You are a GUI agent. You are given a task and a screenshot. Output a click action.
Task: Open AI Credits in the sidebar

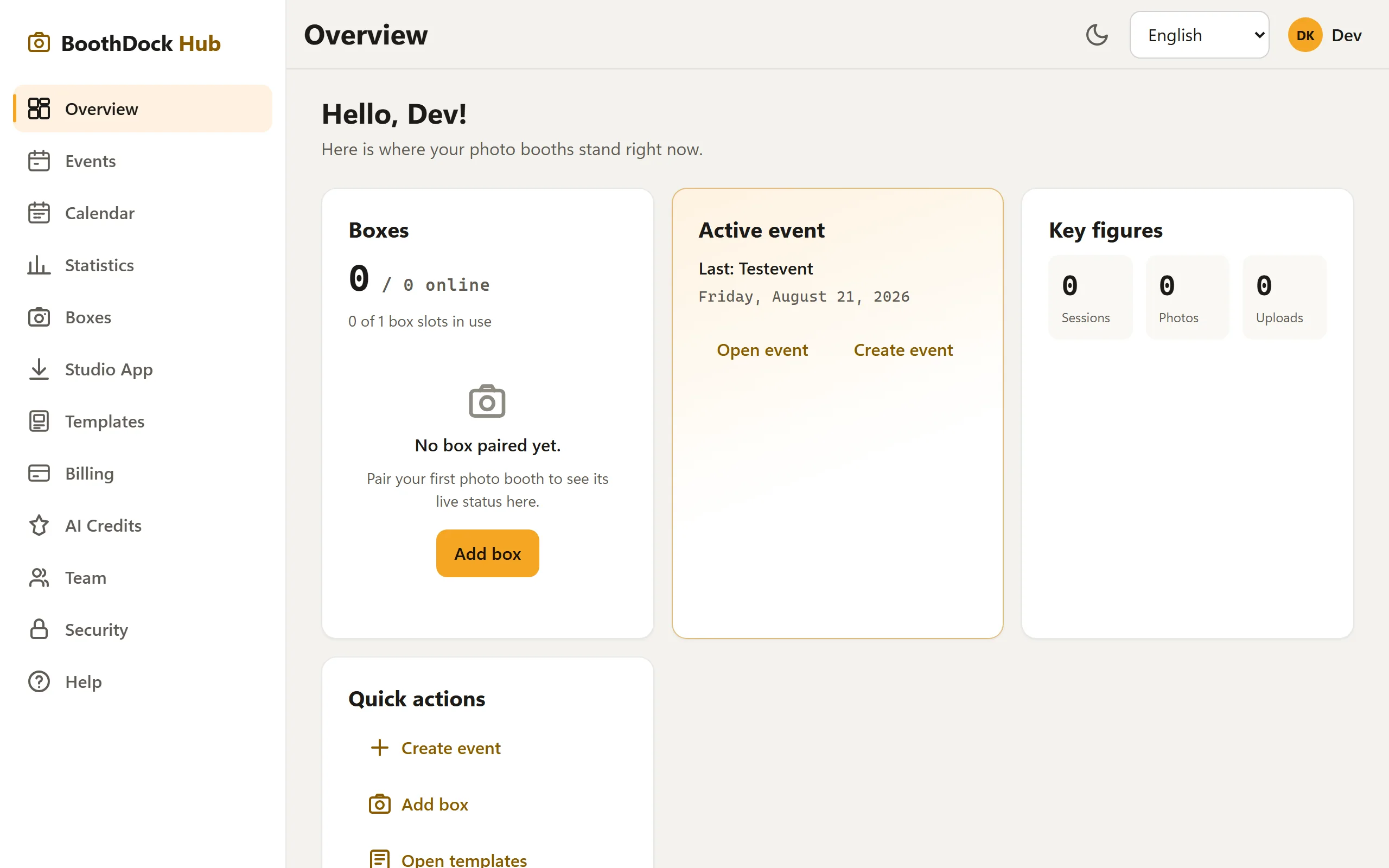[x=142, y=525]
